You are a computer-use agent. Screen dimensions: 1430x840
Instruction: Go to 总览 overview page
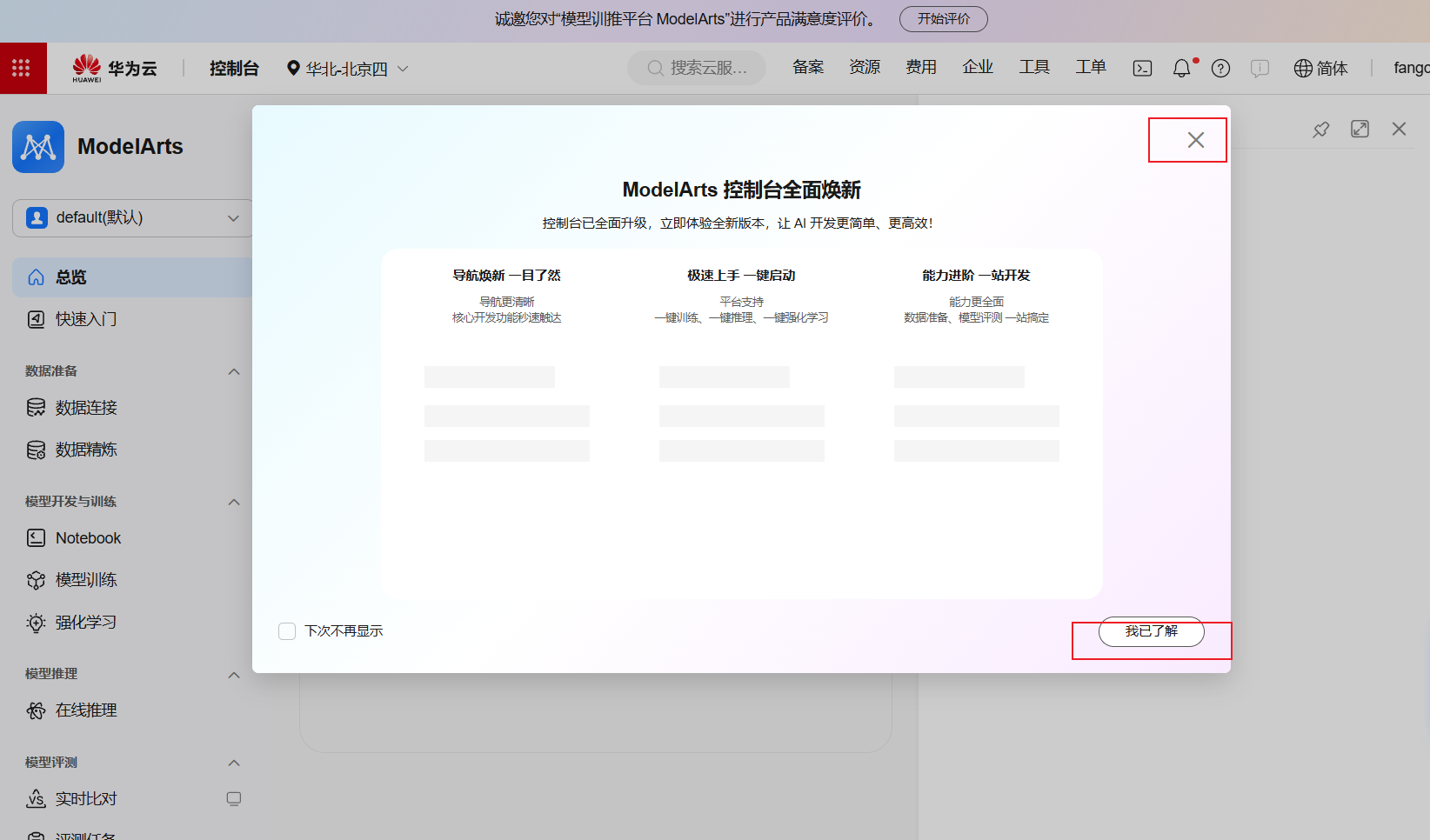click(132, 277)
